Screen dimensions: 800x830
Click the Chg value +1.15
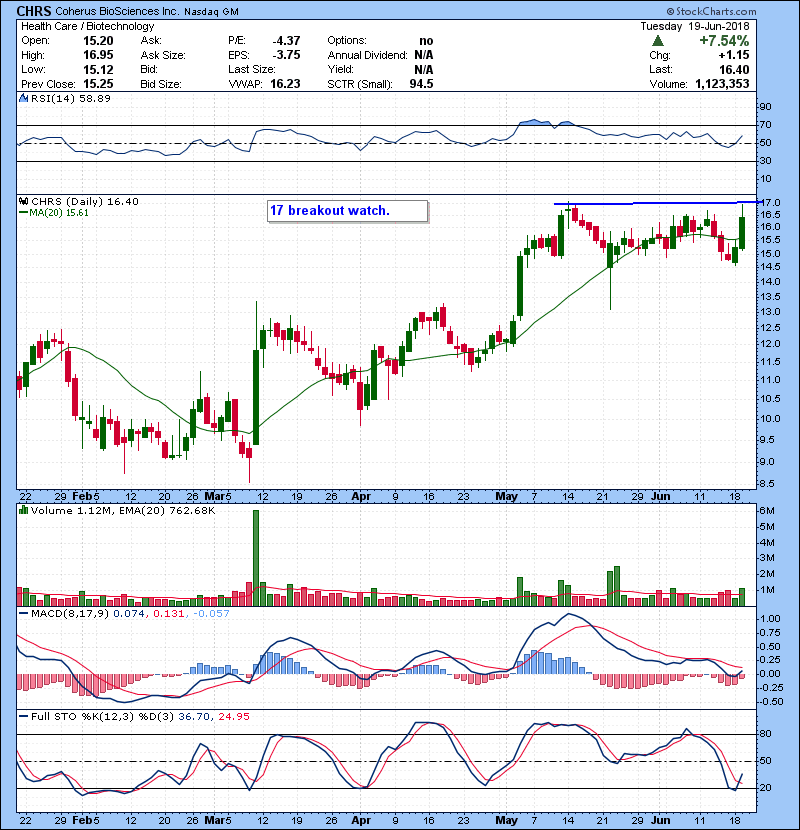click(734, 55)
